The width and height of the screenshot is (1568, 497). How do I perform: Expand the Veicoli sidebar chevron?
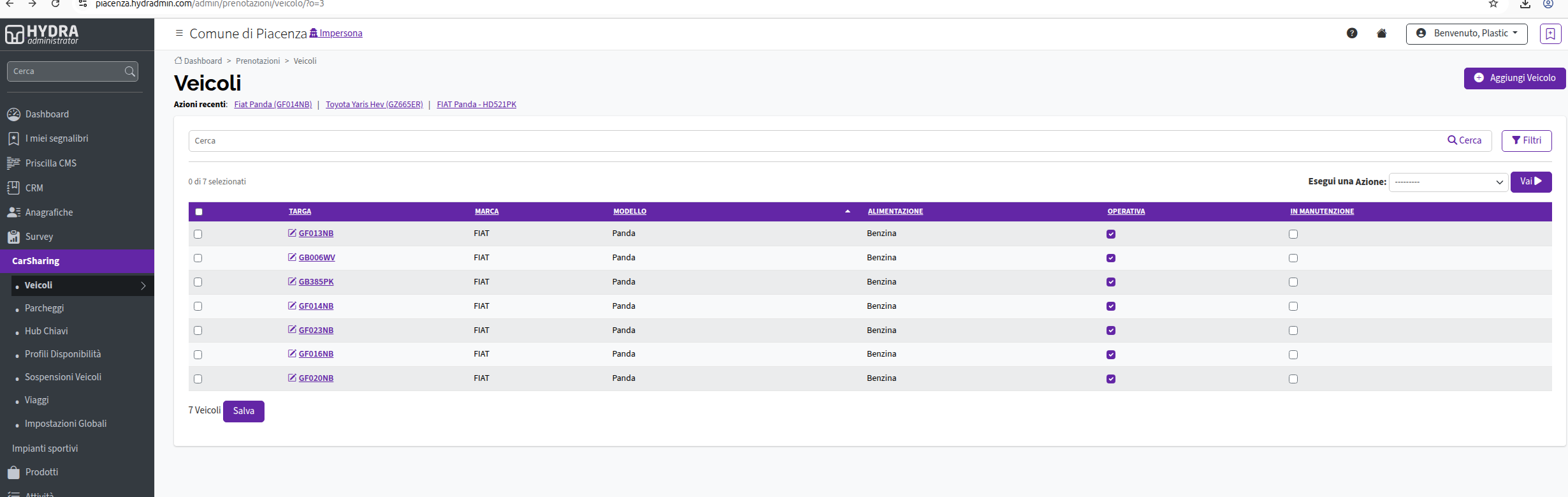click(143, 286)
